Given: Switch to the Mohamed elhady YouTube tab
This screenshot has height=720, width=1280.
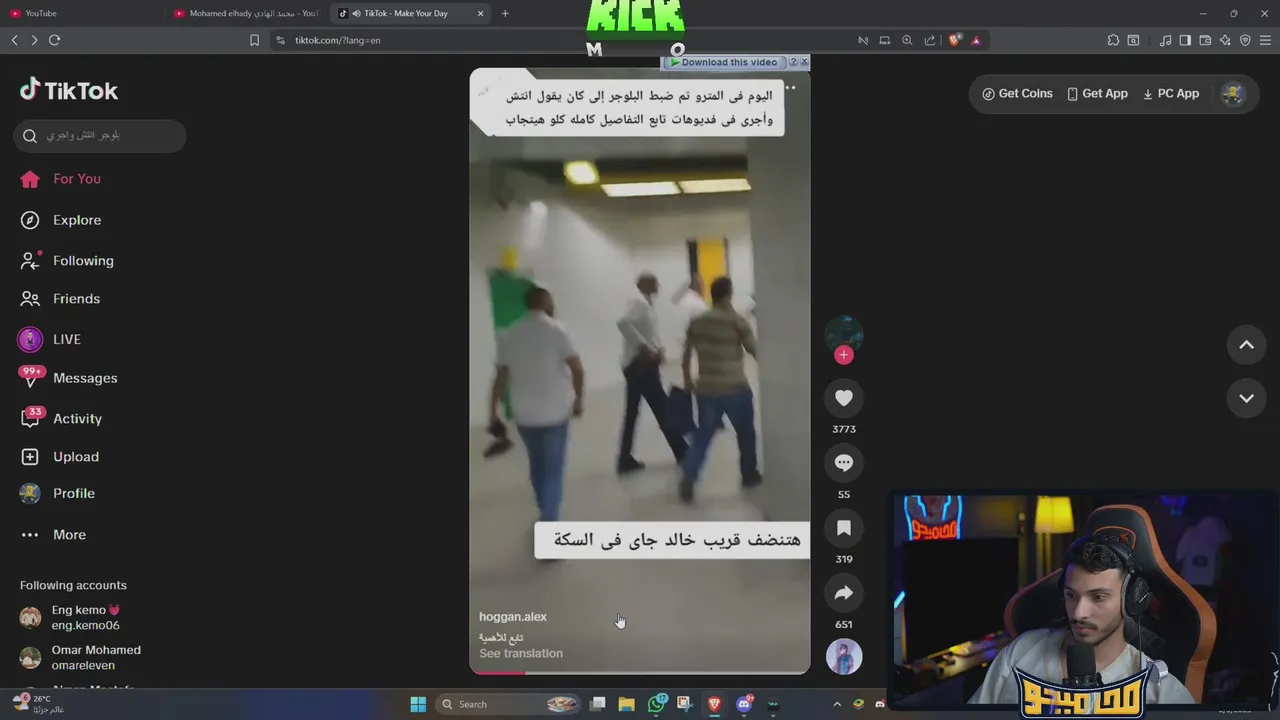Looking at the screenshot, I should (247, 13).
